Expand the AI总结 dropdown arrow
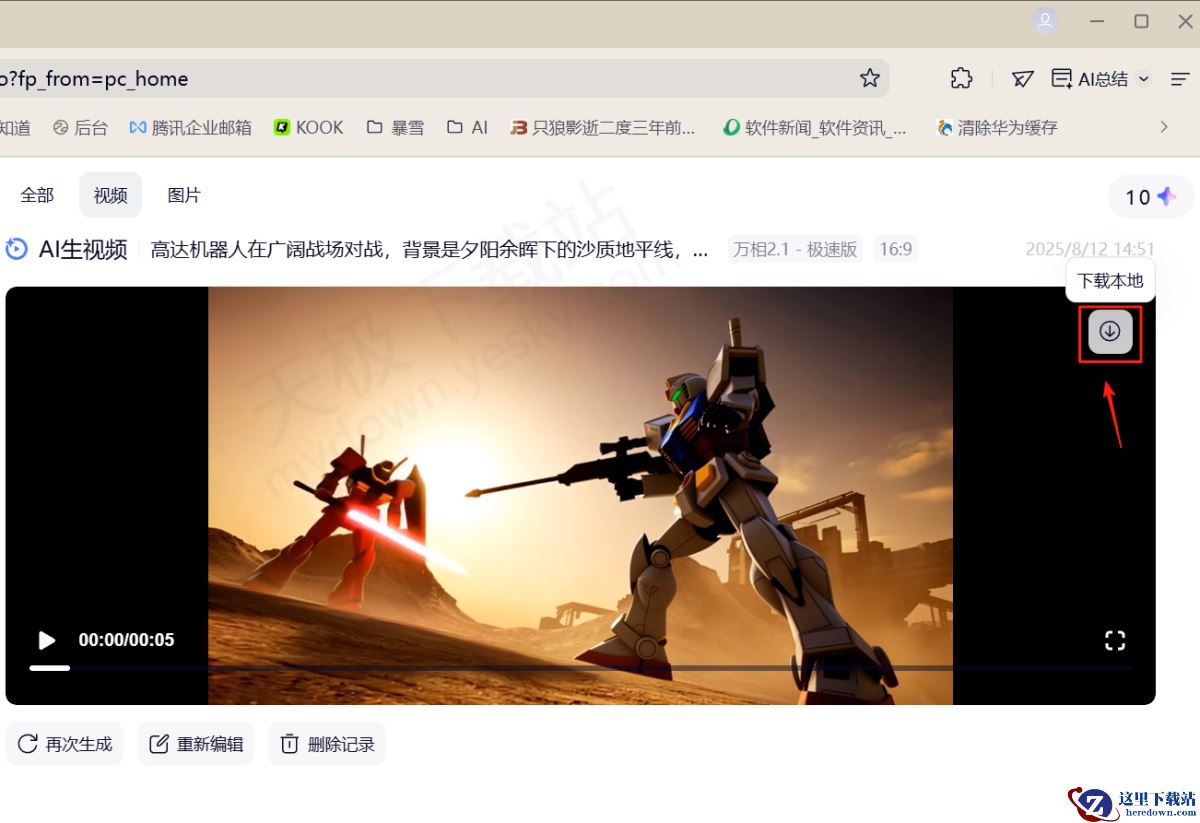 pos(1145,78)
